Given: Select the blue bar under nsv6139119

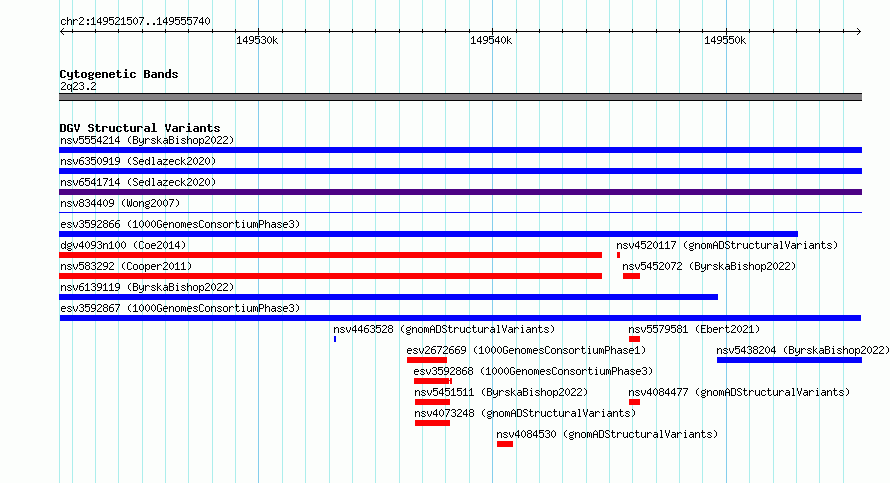Looking at the screenshot, I should [x=388, y=297].
